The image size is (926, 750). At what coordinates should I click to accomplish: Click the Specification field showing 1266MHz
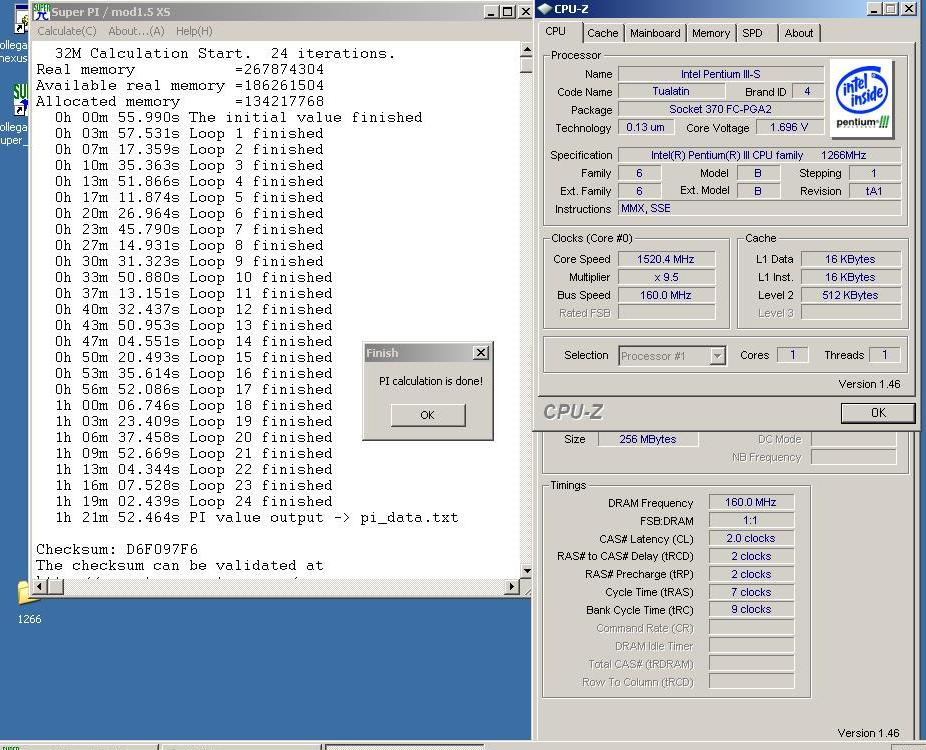[759, 155]
